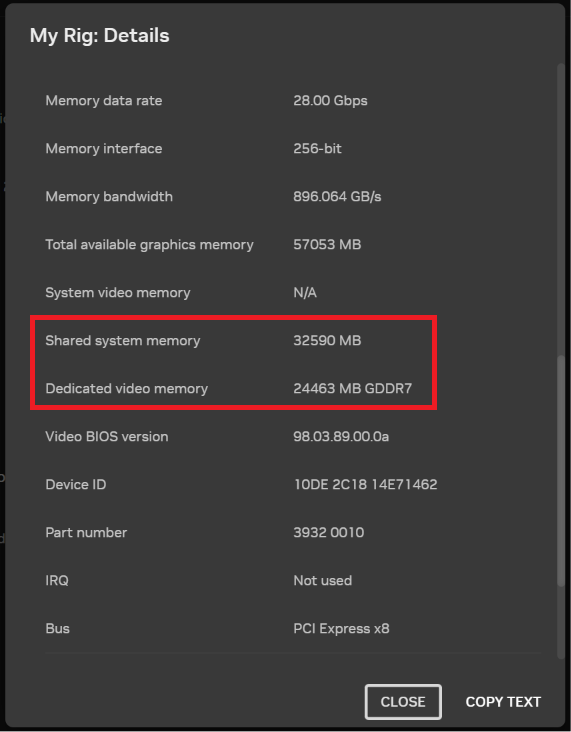Click the PCI Express x8 value
Viewport: 571px width, 732px height.
[x=341, y=629]
